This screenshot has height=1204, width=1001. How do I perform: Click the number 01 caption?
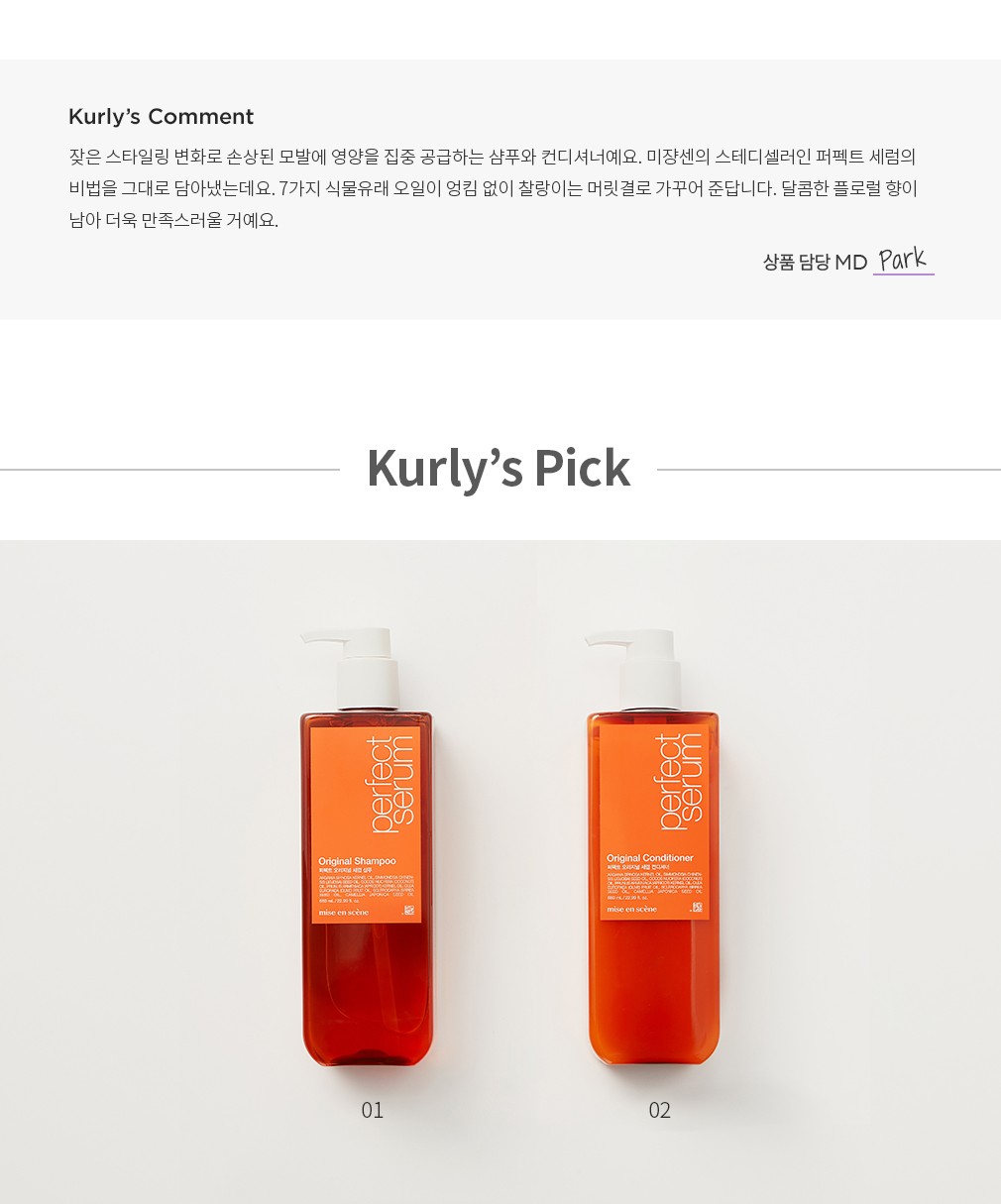coord(373,1111)
